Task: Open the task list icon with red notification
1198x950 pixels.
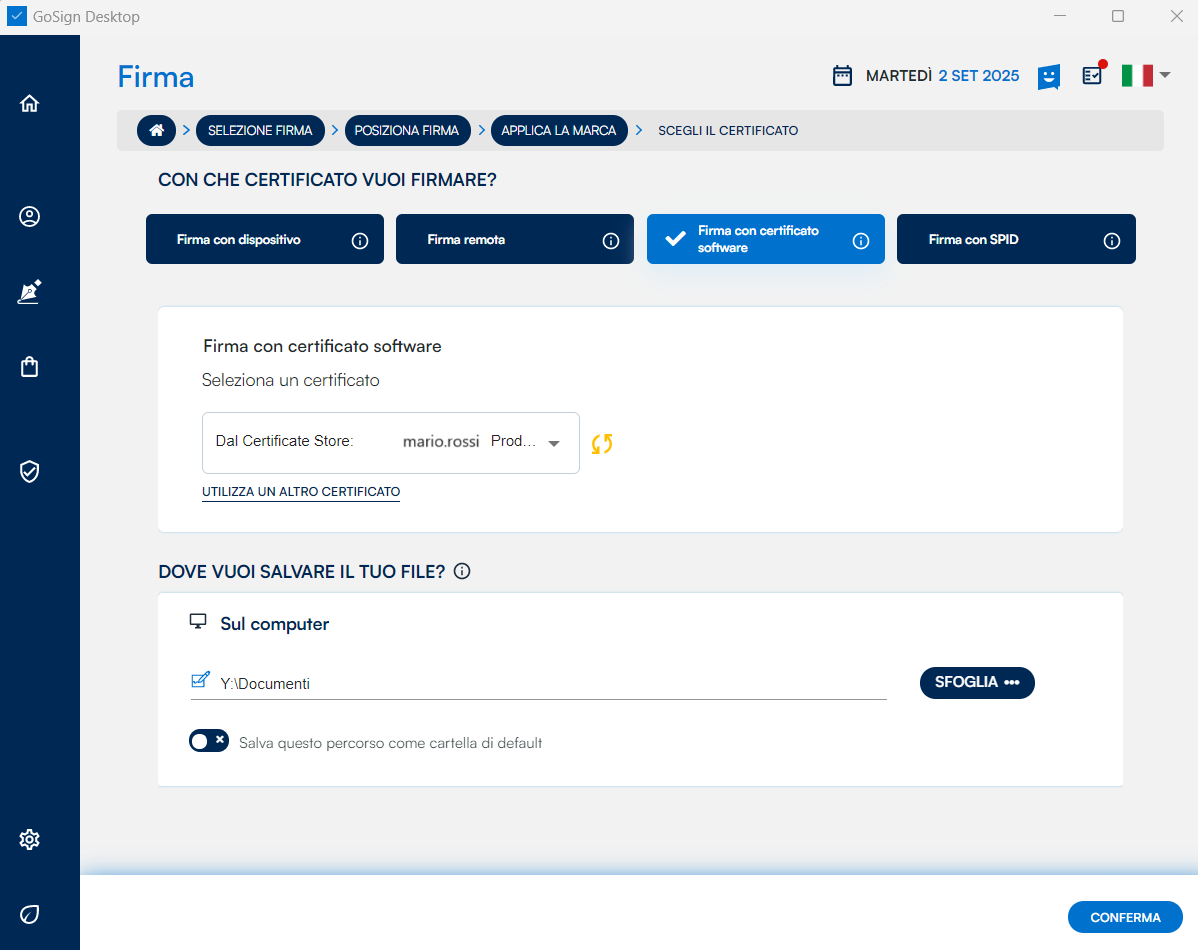Action: (1092, 76)
